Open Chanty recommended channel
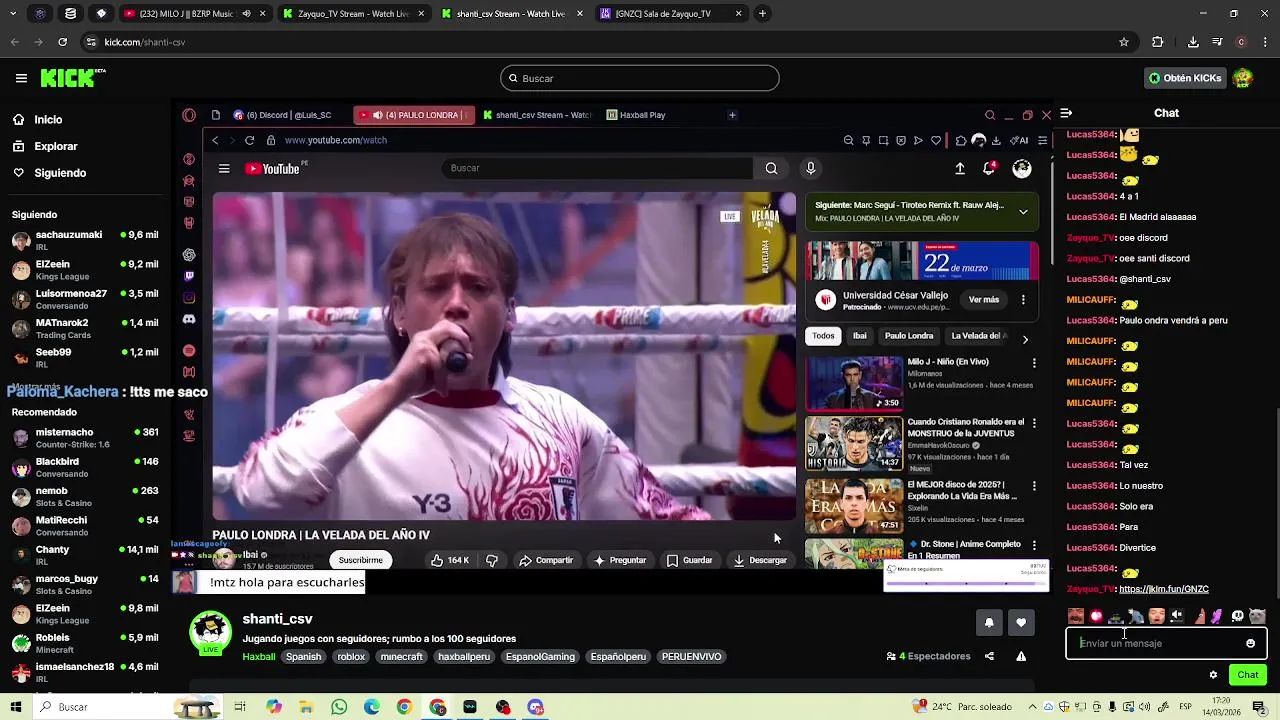The height and width of the screenshot is (720, 1280). 85,555
